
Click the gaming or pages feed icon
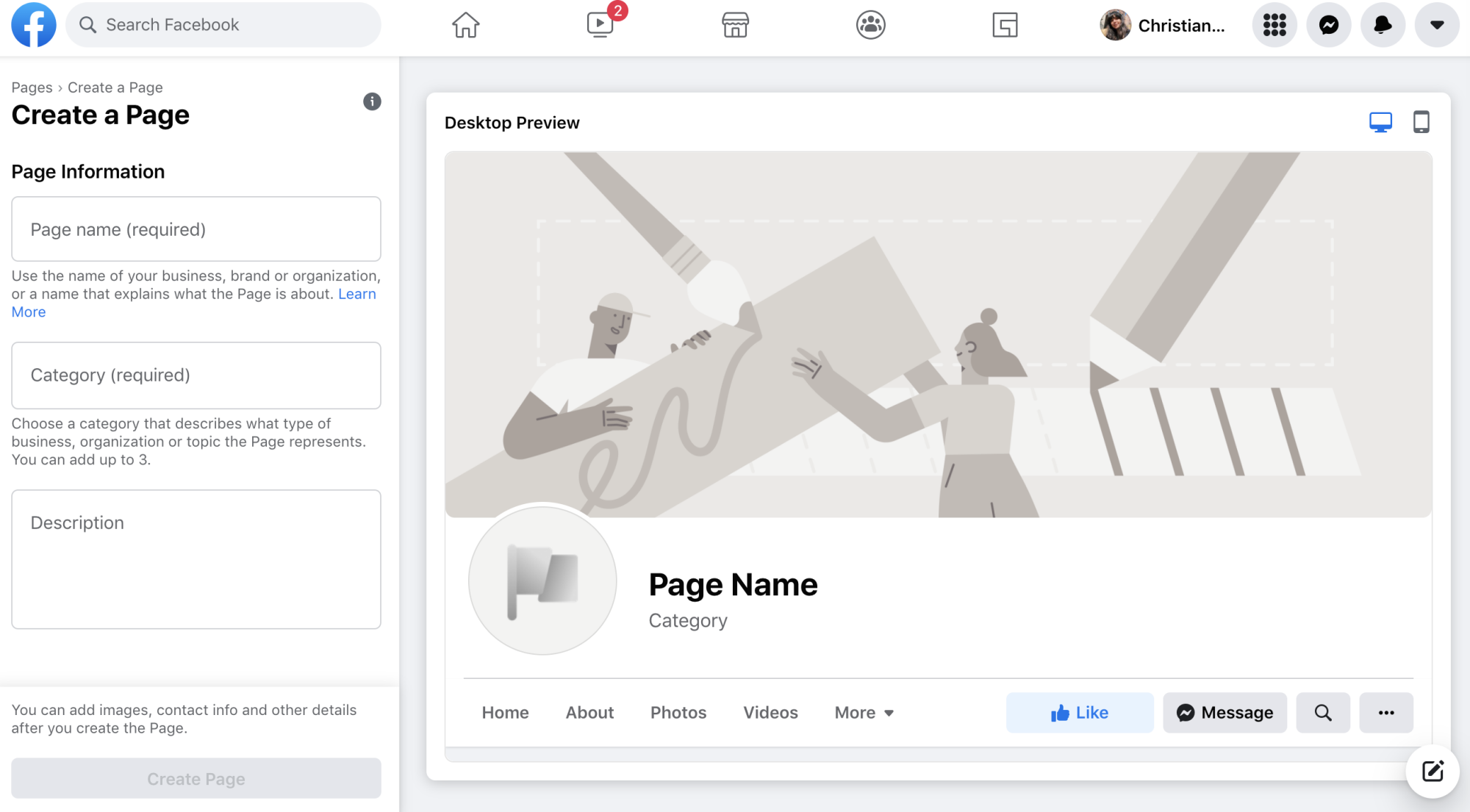coord(1003,25)
